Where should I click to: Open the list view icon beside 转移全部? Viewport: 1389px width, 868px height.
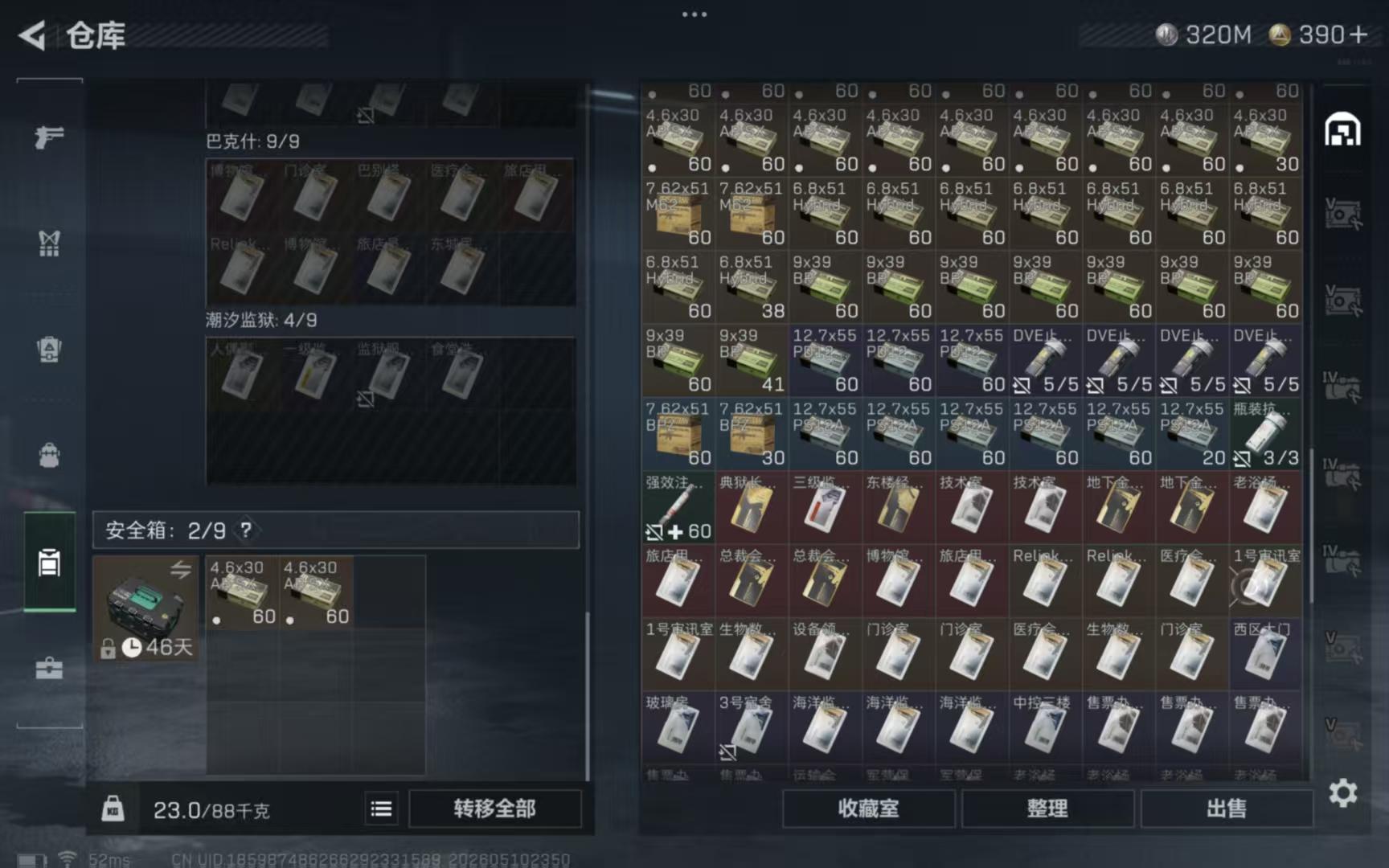382,809
